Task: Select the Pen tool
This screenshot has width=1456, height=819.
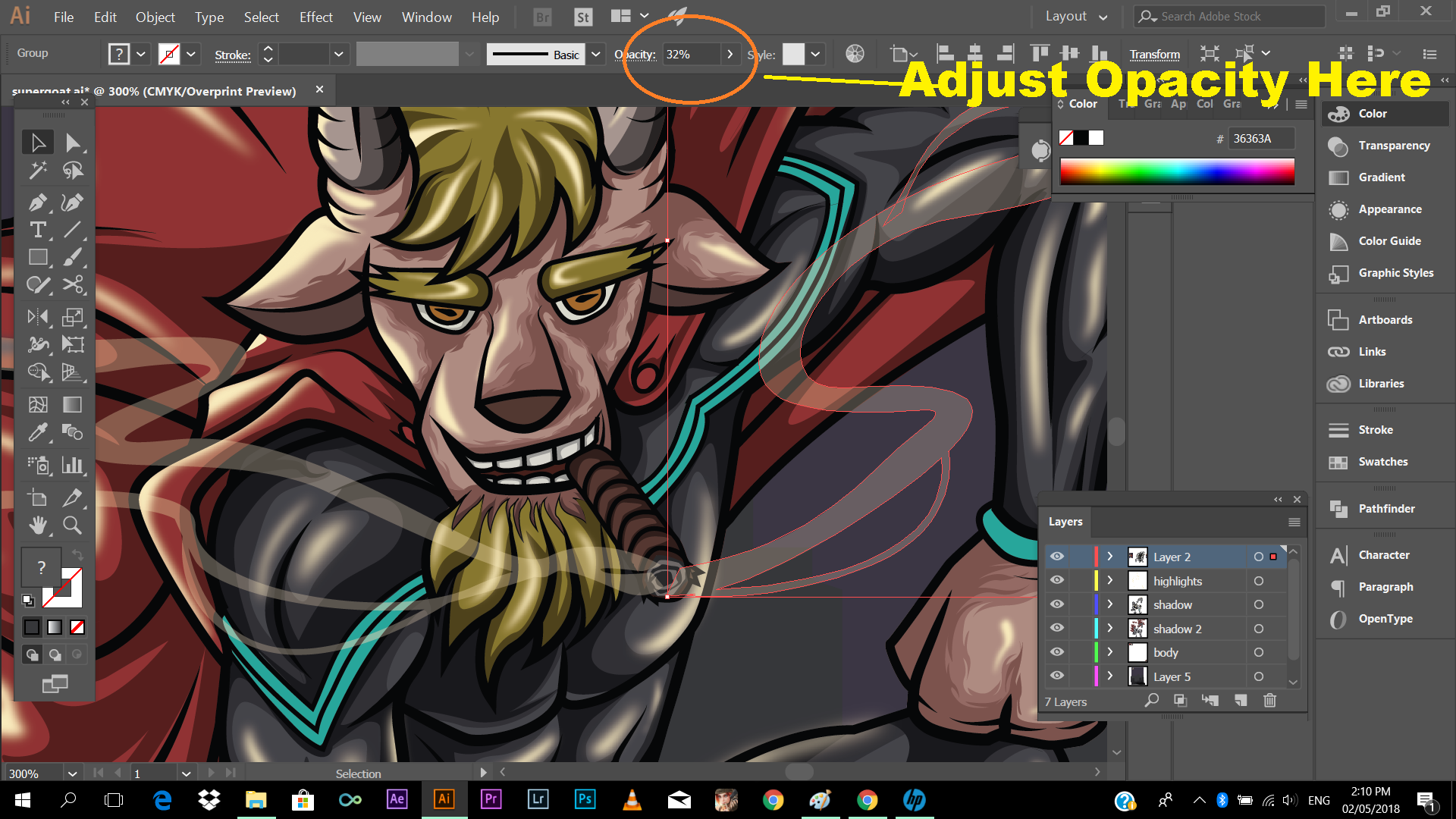Action: pos(37,202)
